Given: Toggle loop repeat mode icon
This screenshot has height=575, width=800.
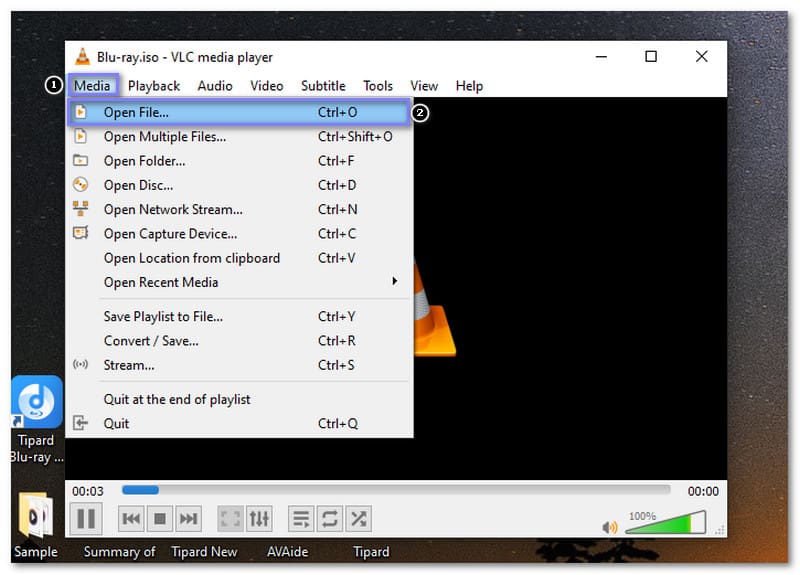Looking at the screenshot, I should click(x=330, y=519).
